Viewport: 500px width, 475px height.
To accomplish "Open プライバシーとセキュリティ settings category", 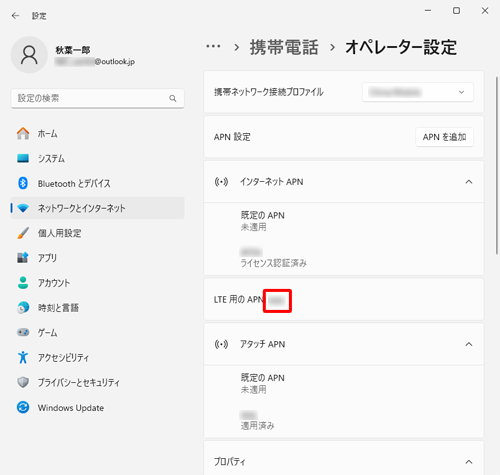I will click(x=98, y=382).
